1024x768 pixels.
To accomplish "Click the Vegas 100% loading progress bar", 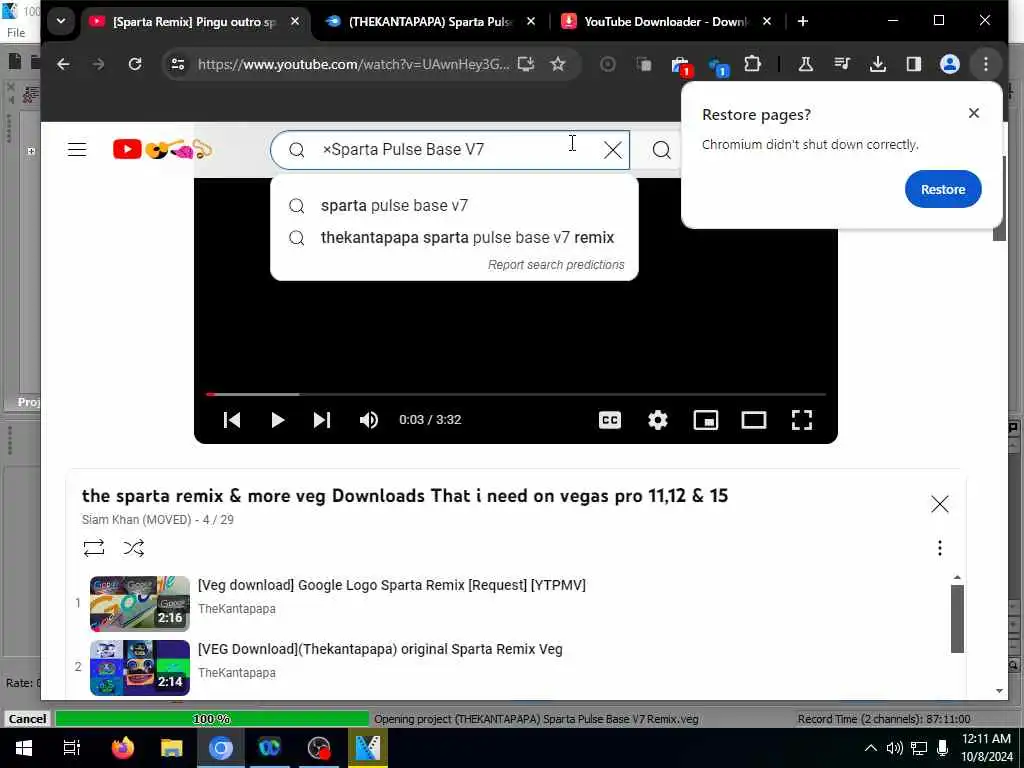I will (x=212, y=719).
